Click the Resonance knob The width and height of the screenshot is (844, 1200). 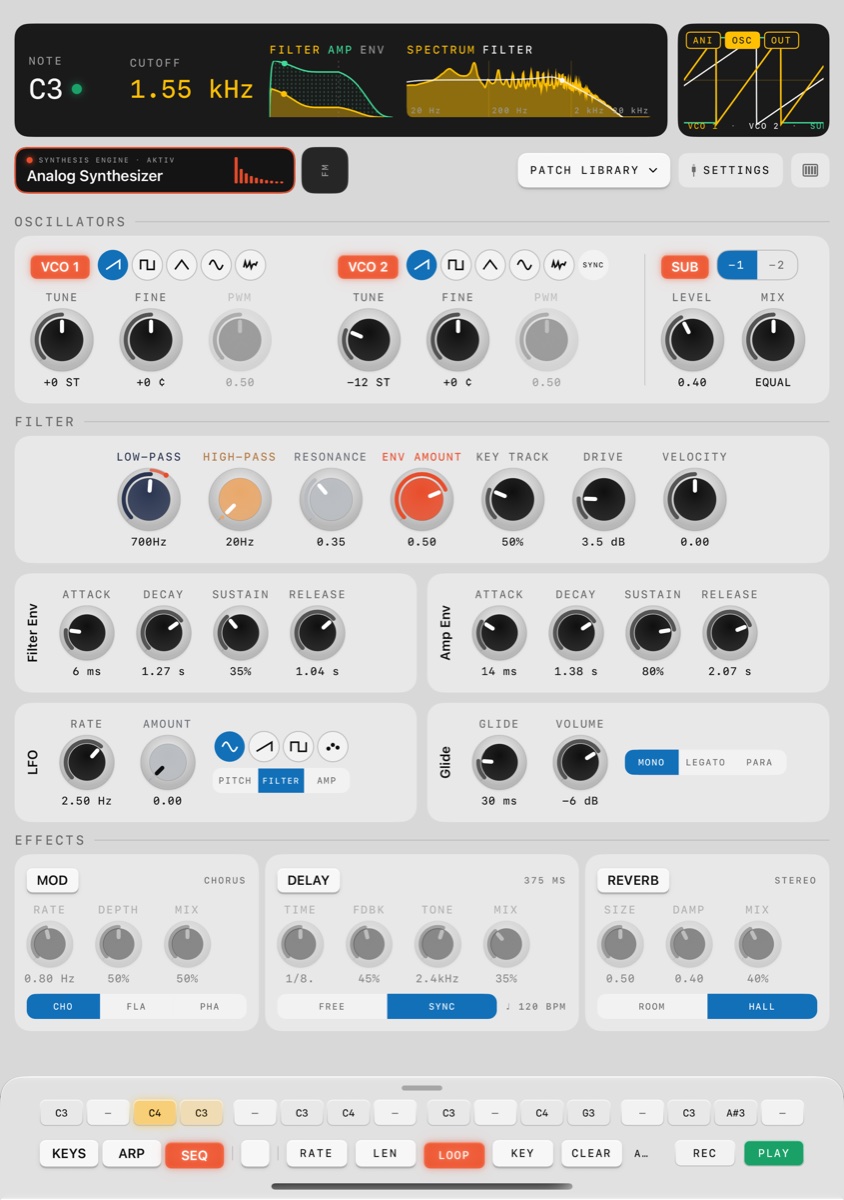[x=331, y=499]
